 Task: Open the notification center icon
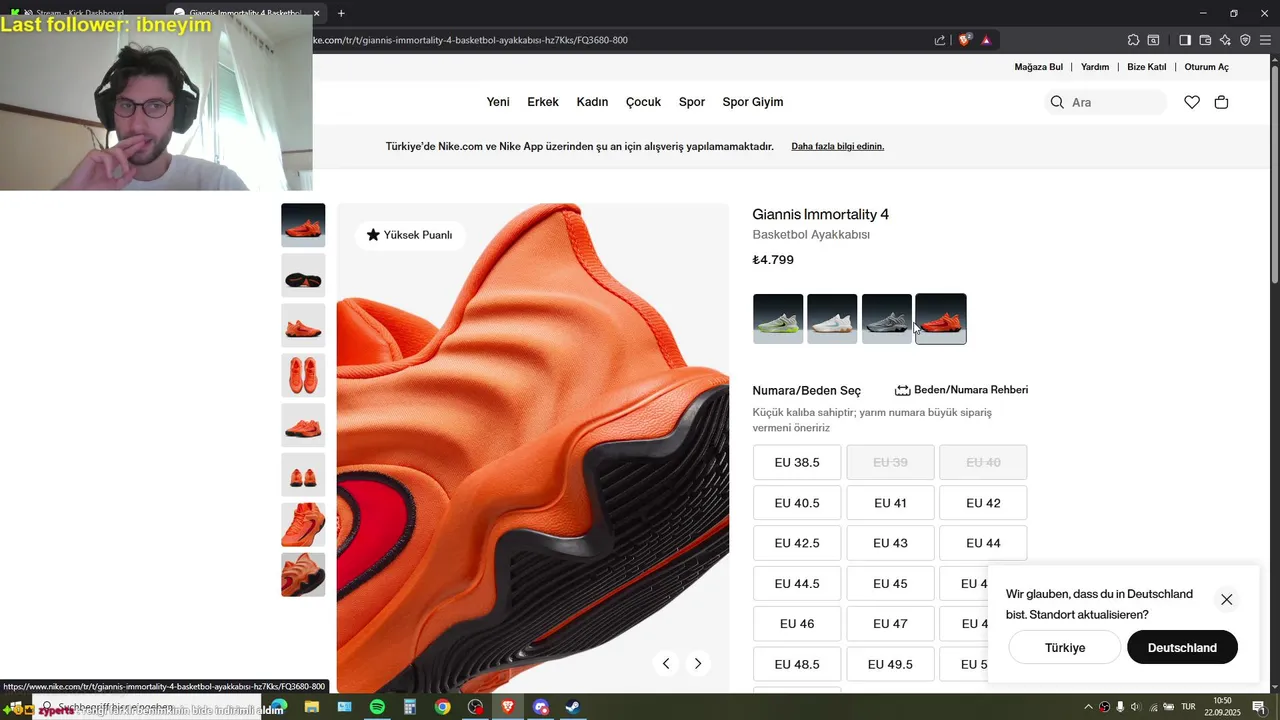point(1259,707)
